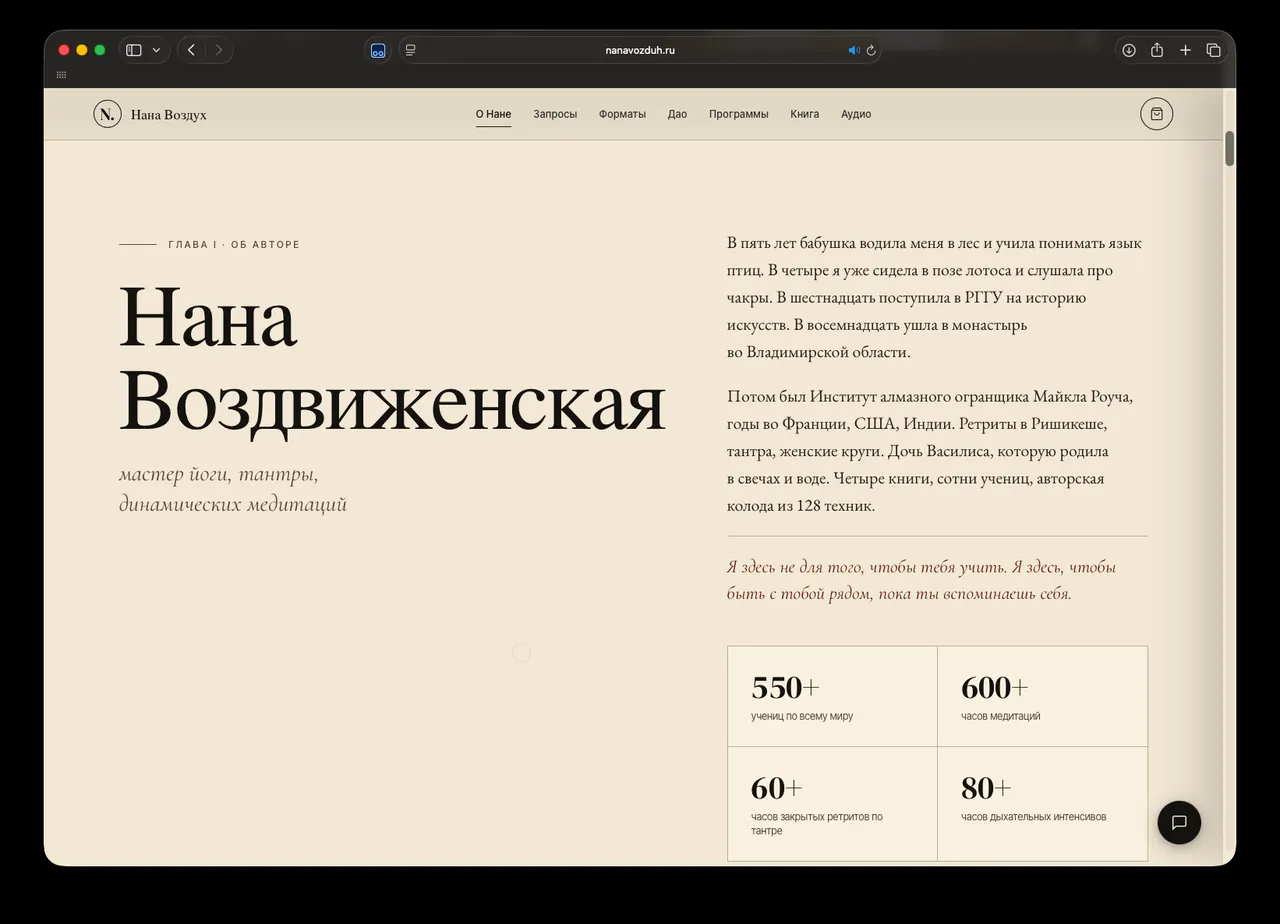
Task: Open the chat bubble button
Action: (1179, 822)
